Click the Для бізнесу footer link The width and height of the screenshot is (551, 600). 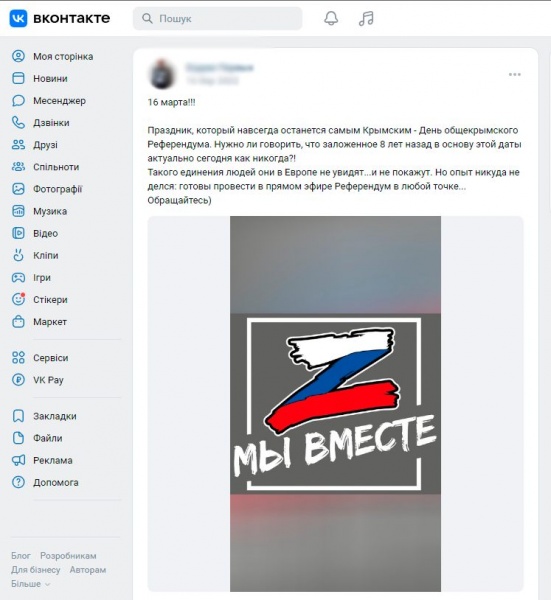(36, 570)
